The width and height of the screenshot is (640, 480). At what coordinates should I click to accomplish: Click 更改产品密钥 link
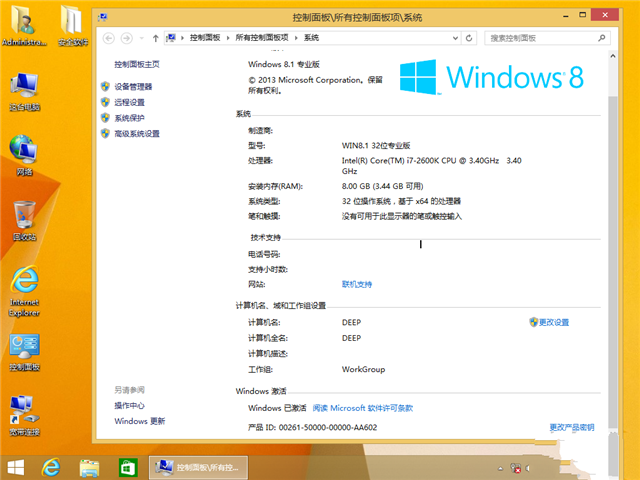tap(572, 427)
